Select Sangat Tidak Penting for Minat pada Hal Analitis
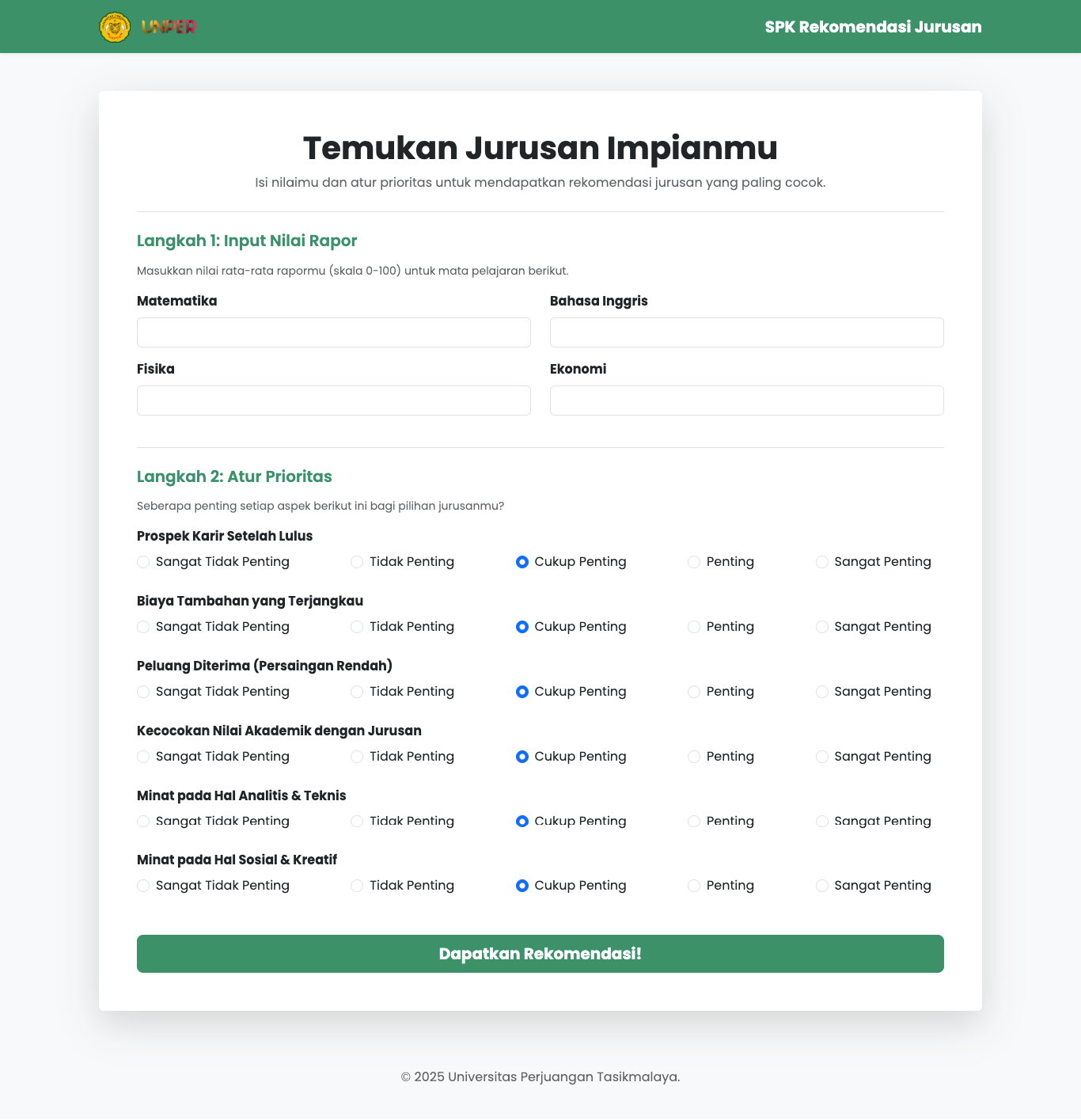 click(x=142, y=821)
